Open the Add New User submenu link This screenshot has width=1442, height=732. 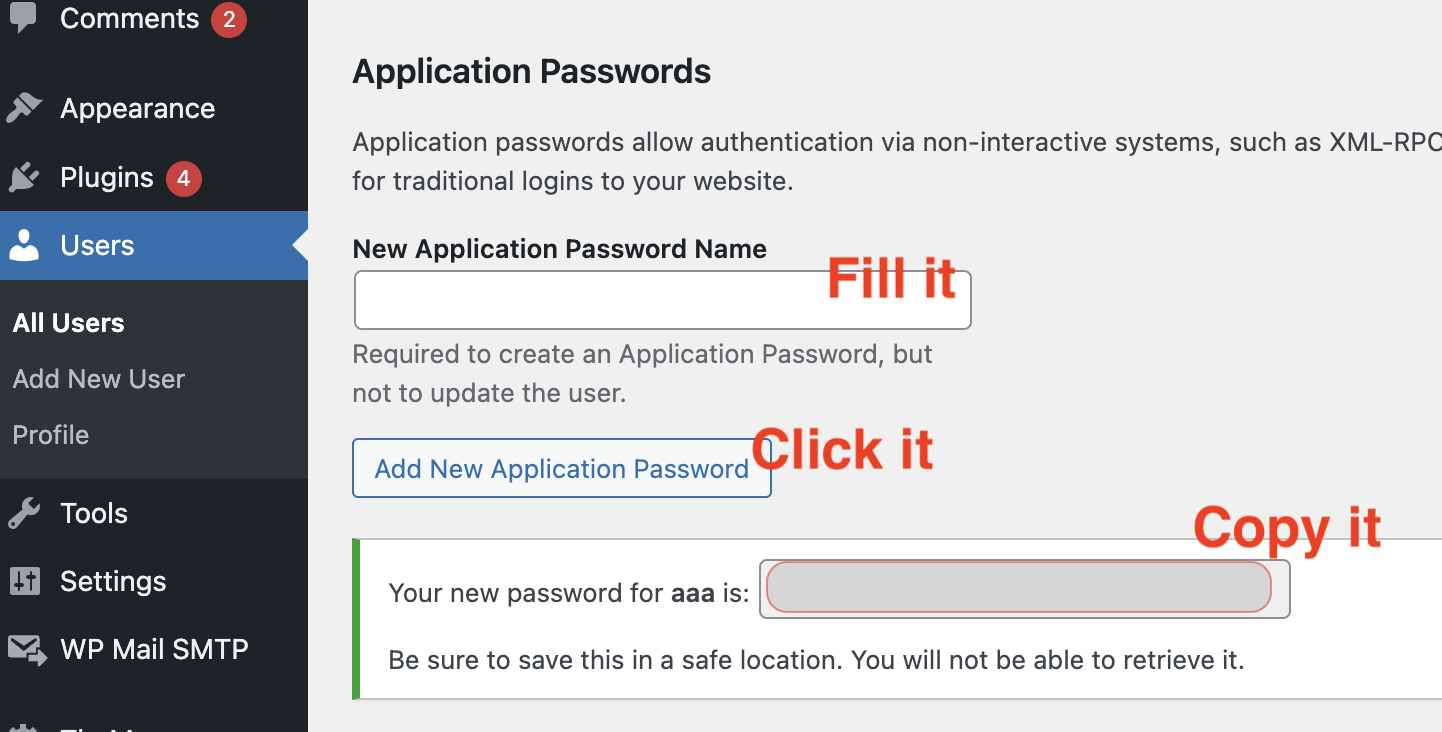pos(99,379)
